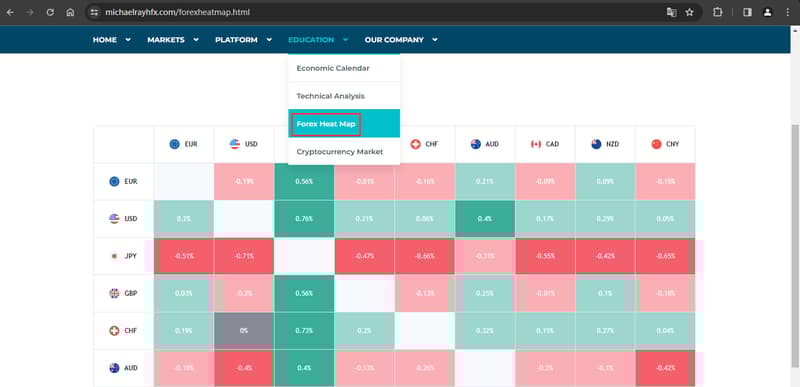Click the page vertical scrollbar

[794, 245]
